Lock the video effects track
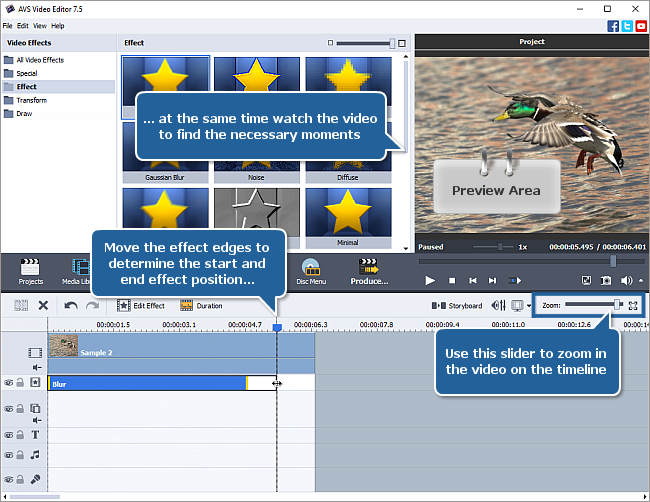This screenshot has width=650, height=502. [x=20, y=382]
